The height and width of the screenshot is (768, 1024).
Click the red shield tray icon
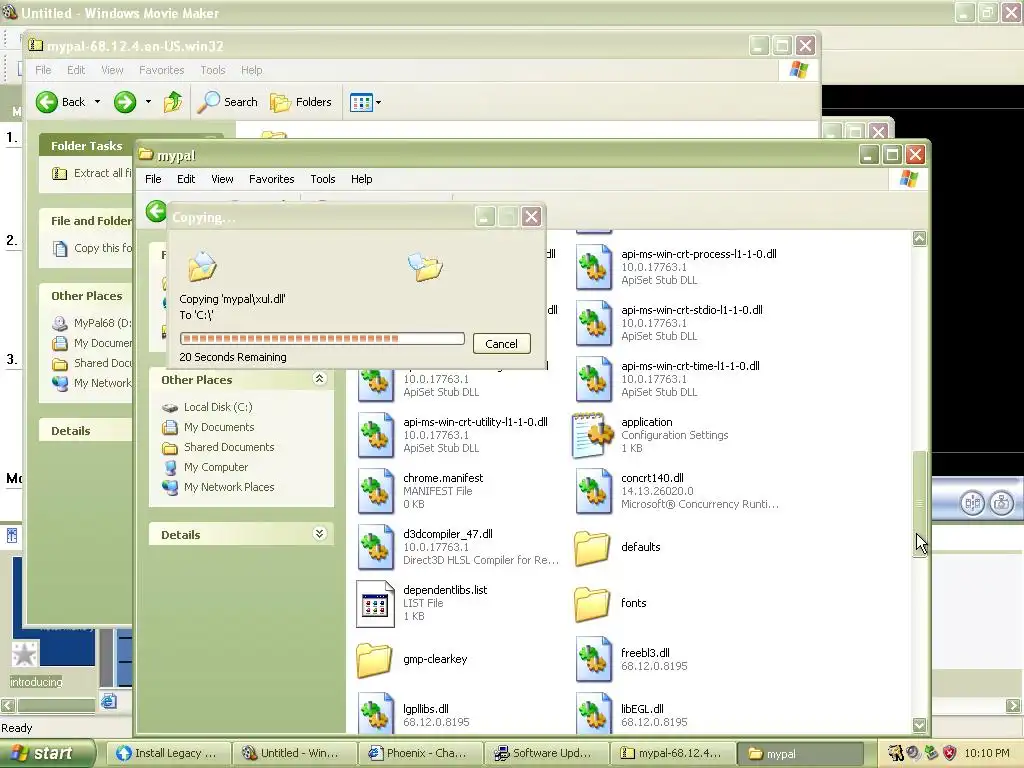tap(950, 753)
